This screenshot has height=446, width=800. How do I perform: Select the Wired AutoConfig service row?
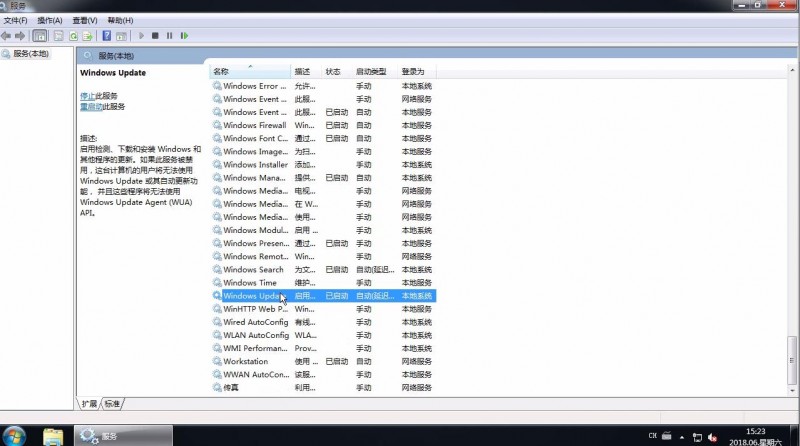point(323,322)
